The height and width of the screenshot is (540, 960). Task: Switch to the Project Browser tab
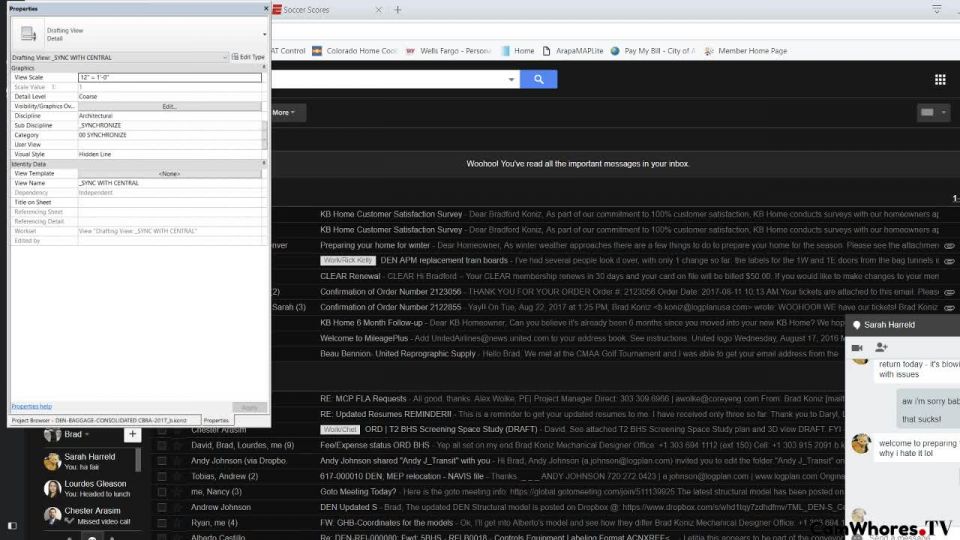point(98,421)
